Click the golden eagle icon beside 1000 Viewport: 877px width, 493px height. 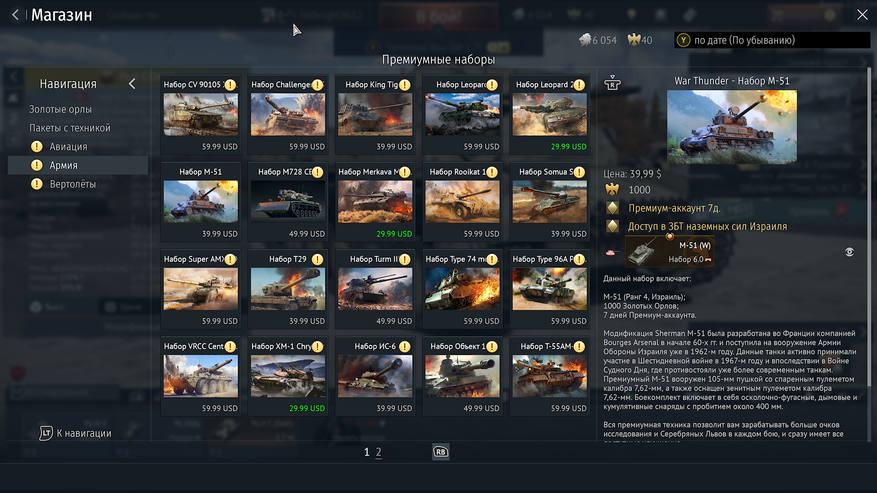612,190
